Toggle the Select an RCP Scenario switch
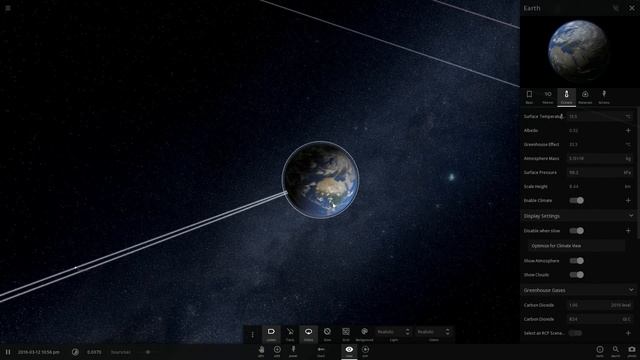 (575, 333)
